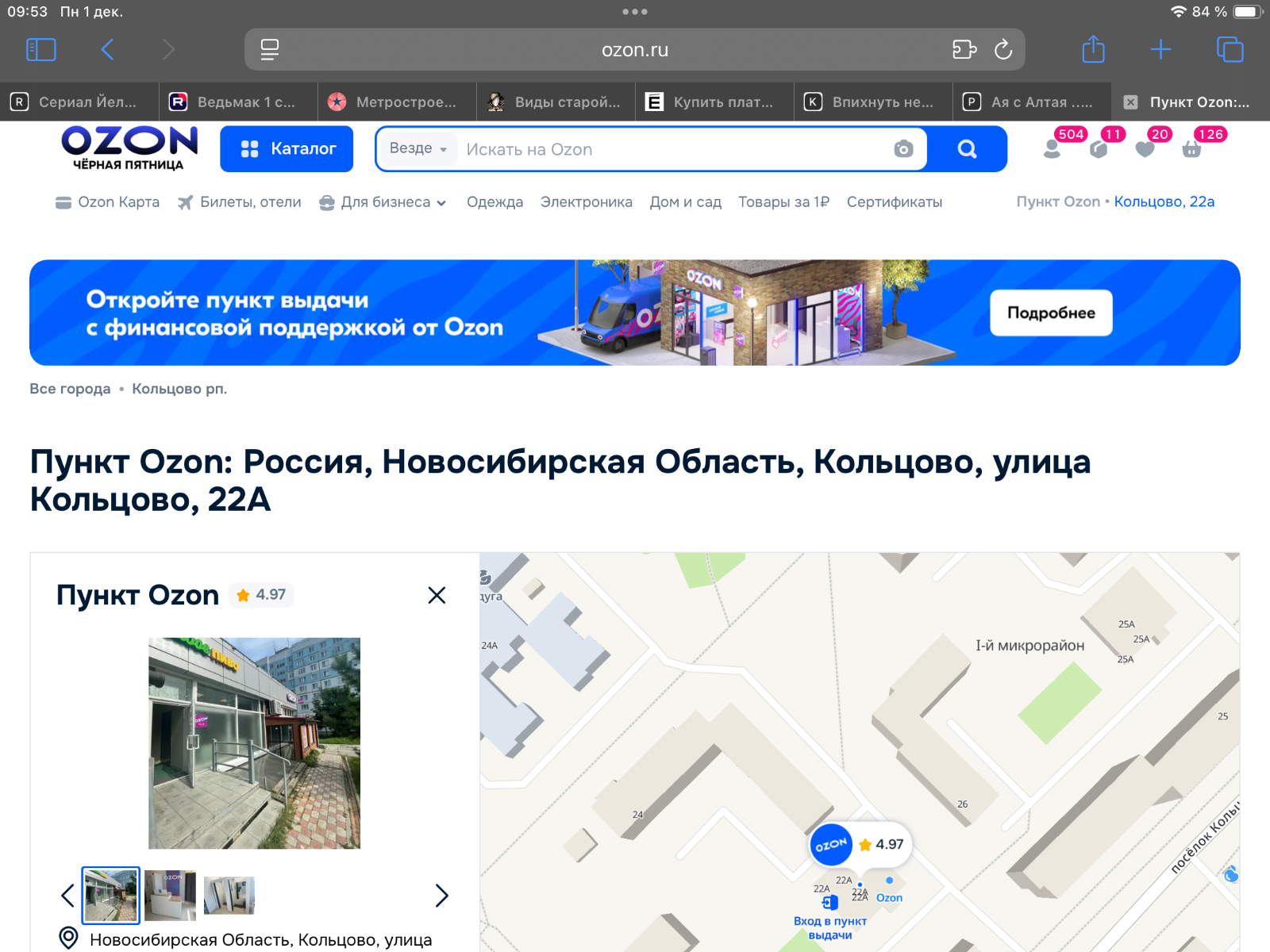Tap the Safari share icon

pyautogui.click(x=1093, y=50)
